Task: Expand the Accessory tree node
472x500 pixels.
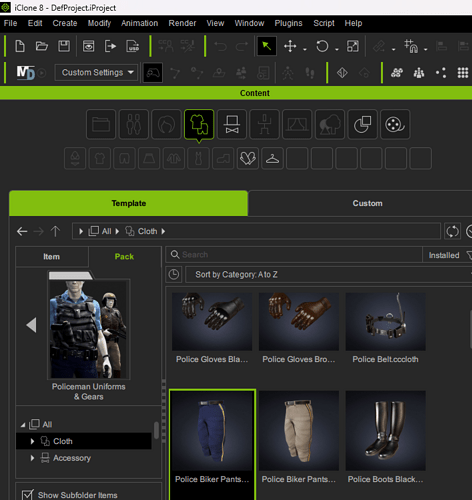Action: [32, 458]
